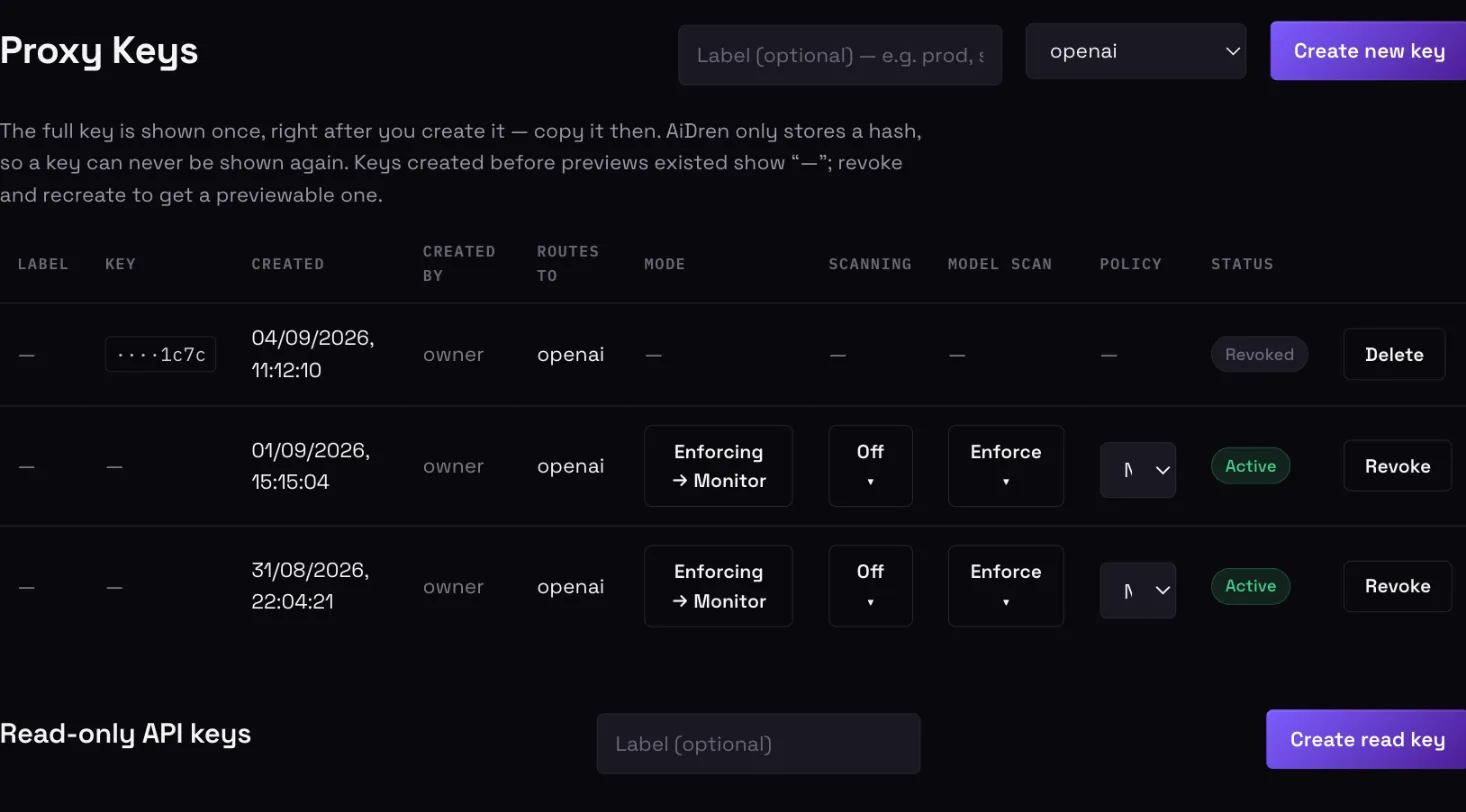Click the MODEL SCAN column header

[x=1000, y=264]
